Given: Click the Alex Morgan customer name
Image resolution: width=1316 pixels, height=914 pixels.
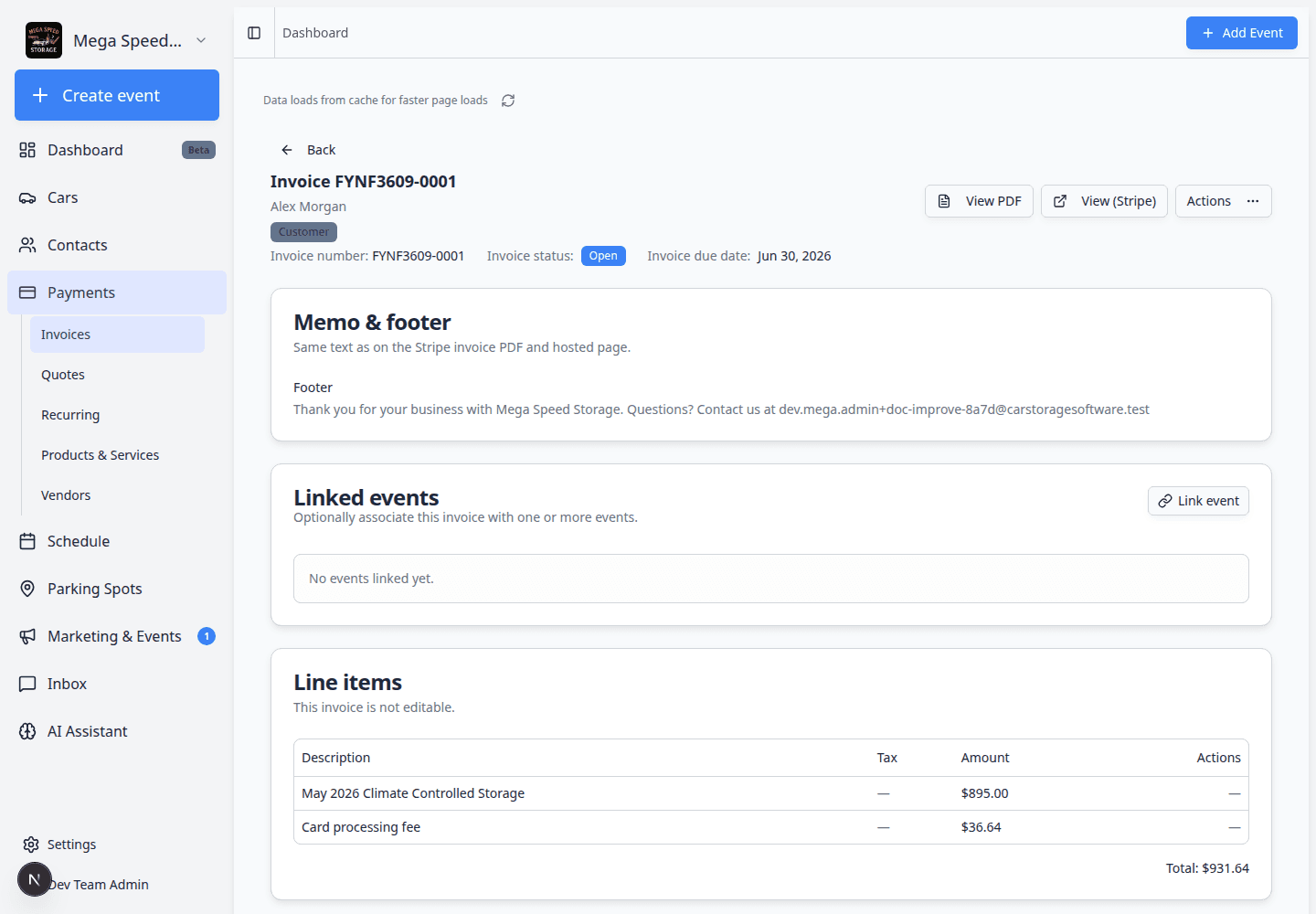Looking at the screenshot, I should tap(308, 207).
